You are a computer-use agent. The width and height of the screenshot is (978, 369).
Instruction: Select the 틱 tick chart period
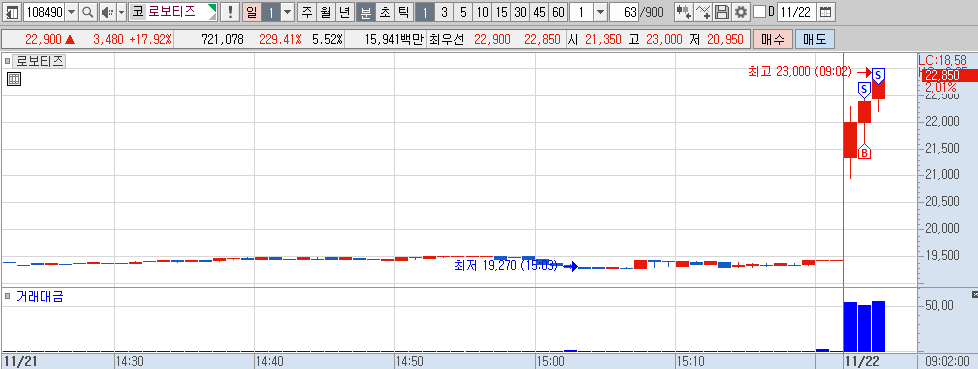click(x=404, y=12)
